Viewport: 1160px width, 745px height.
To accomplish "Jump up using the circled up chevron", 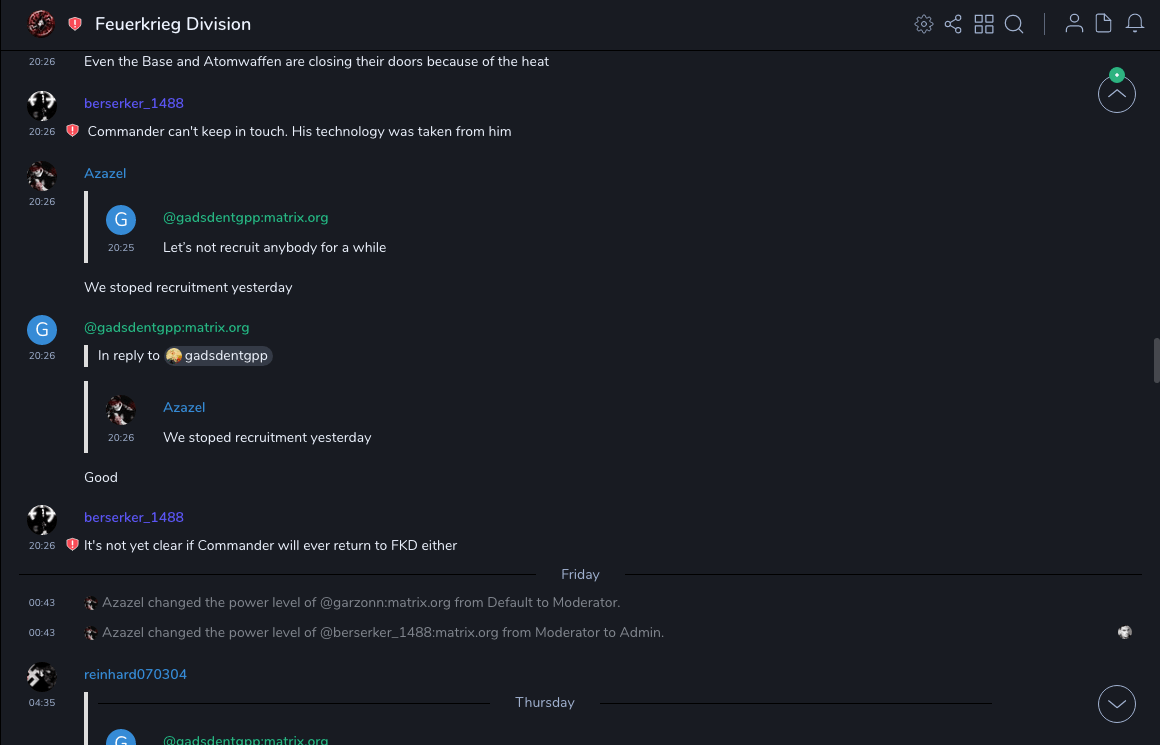I will click(x=1116, y=95).
